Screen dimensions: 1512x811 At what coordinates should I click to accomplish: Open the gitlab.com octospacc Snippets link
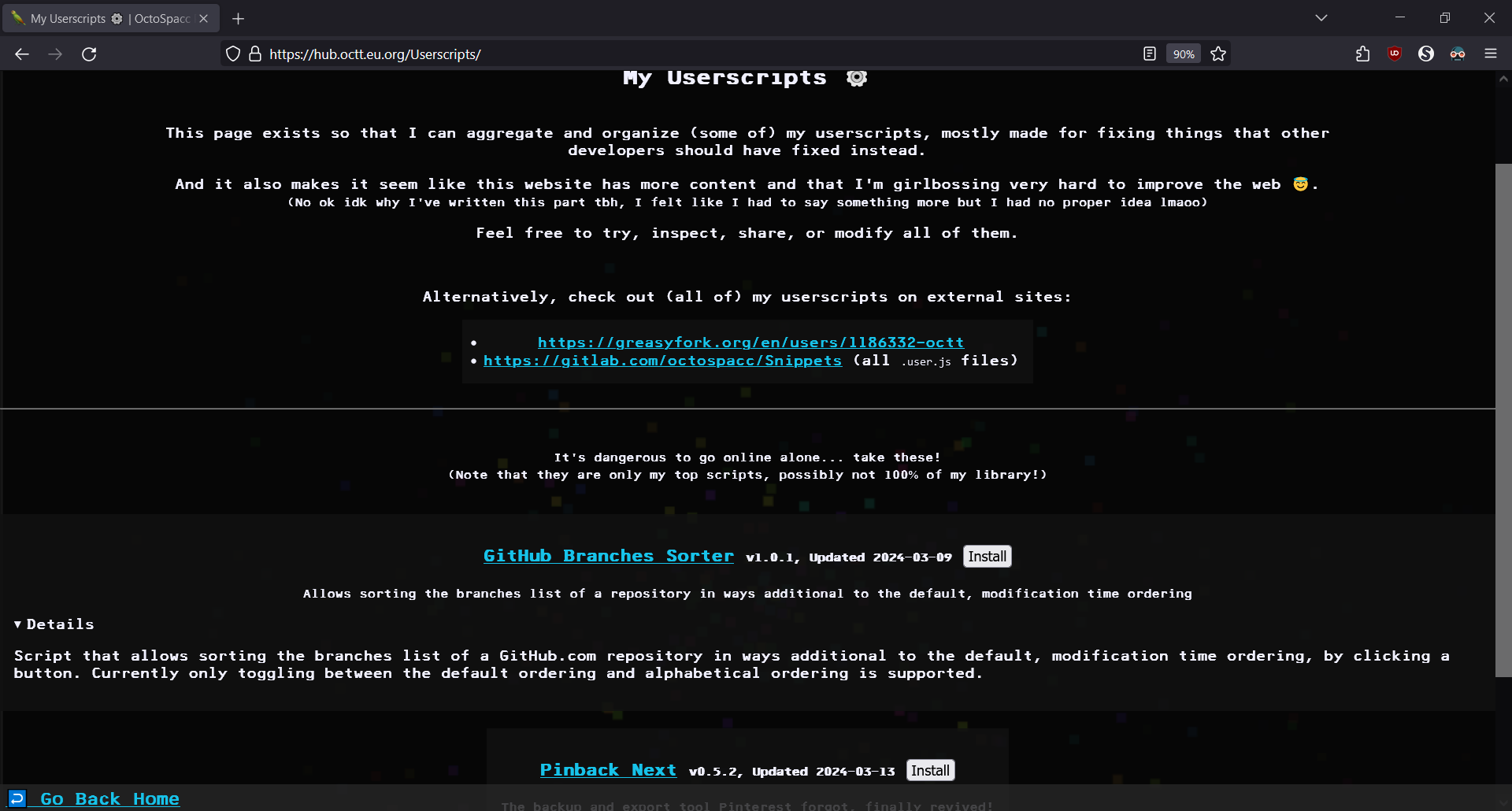pos(662,361)
